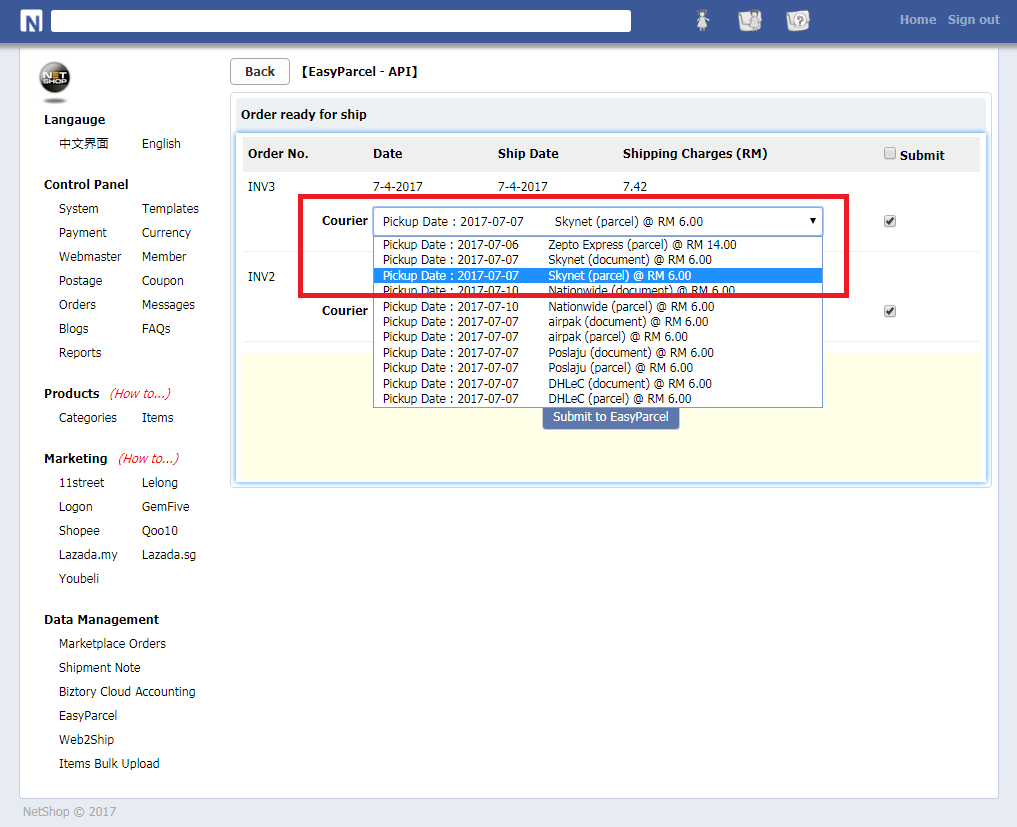Image resolution: width=1017 pixels, height=827 pixels.
Task: Select highlighted Skynet (parcel) option in list
Action: (597, 276)
